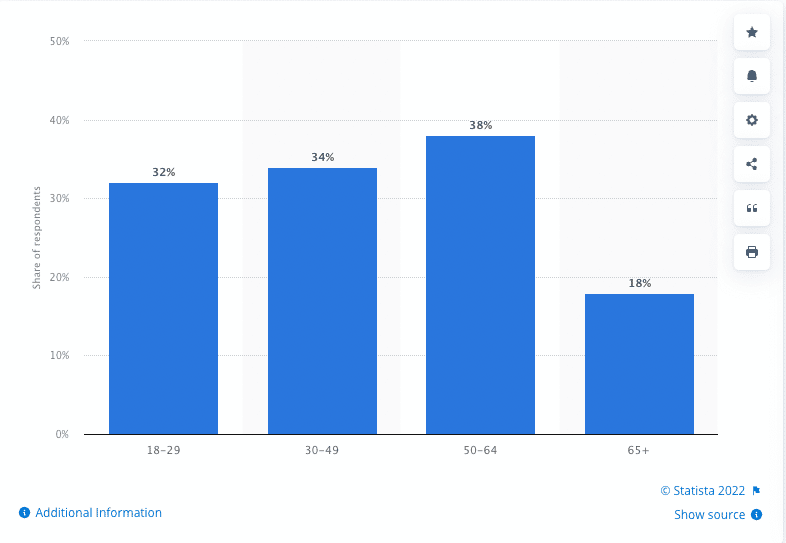The width and height of the screenshot is (786, 543).
Task: Click the info icon beside Additional Information
Action: [24, 513]
